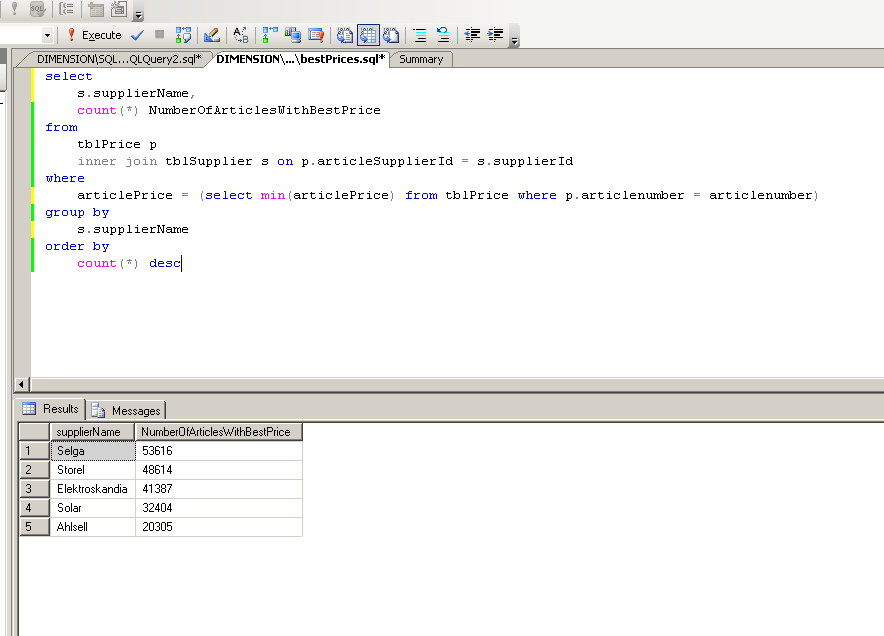Select the Storel cell

point(93,470)
